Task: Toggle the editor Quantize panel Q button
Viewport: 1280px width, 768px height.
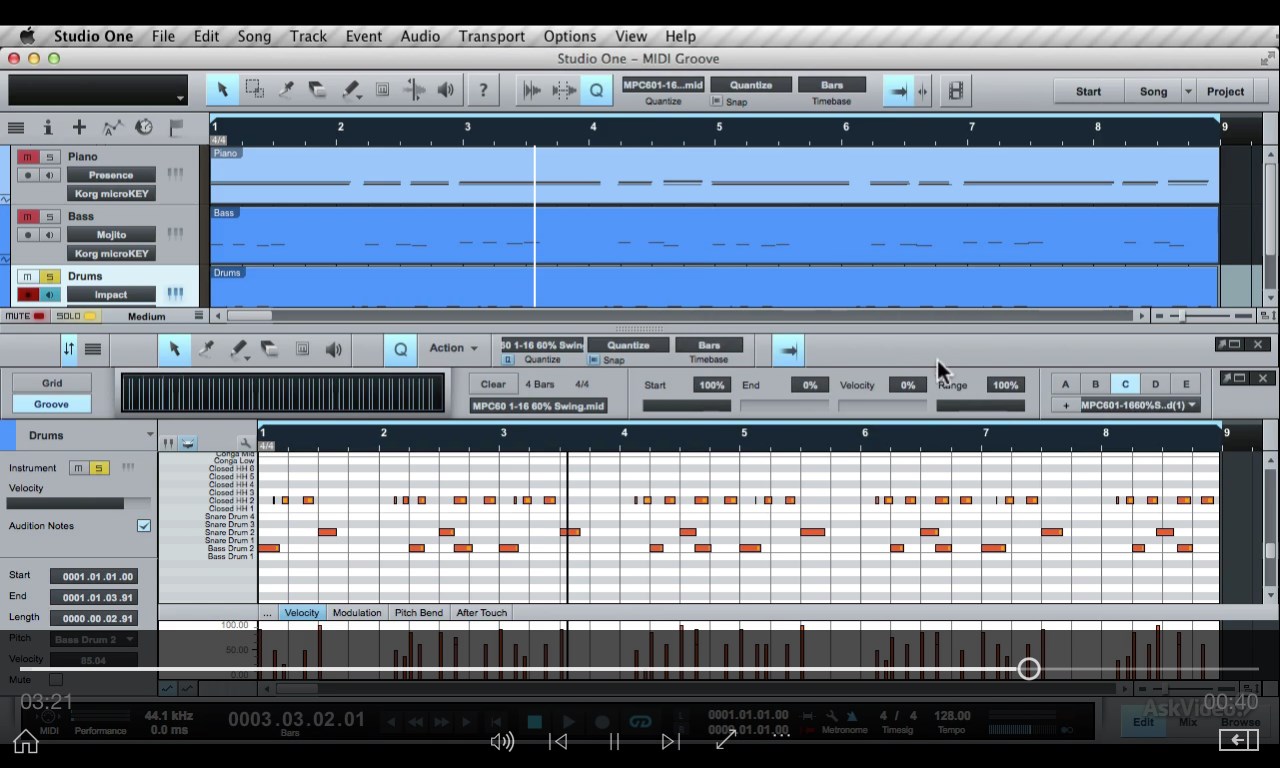Action: (x=400, y=349)
